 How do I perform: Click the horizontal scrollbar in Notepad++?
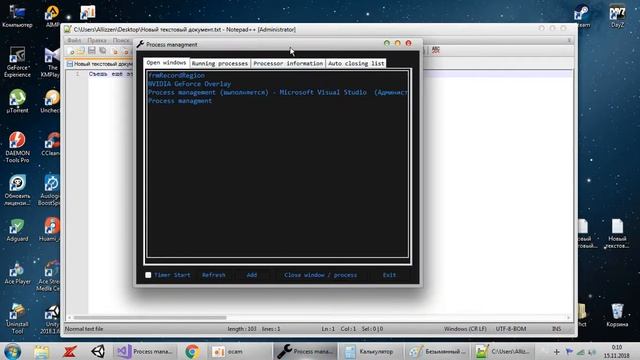(x=150, y=318)
